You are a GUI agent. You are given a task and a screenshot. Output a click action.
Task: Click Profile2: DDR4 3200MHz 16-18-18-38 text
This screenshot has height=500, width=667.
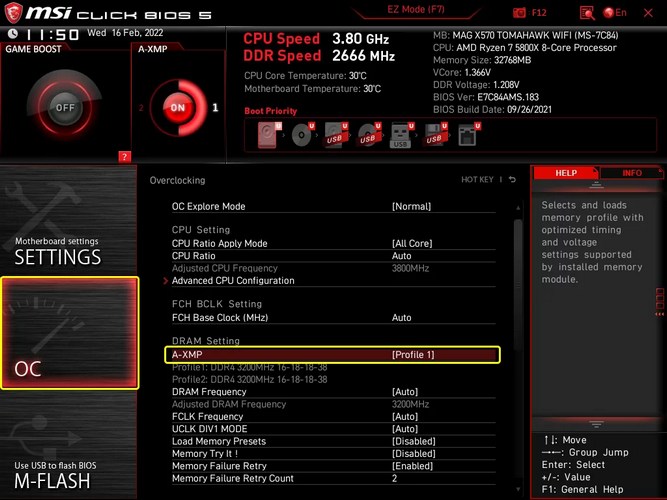click(250, 379)
